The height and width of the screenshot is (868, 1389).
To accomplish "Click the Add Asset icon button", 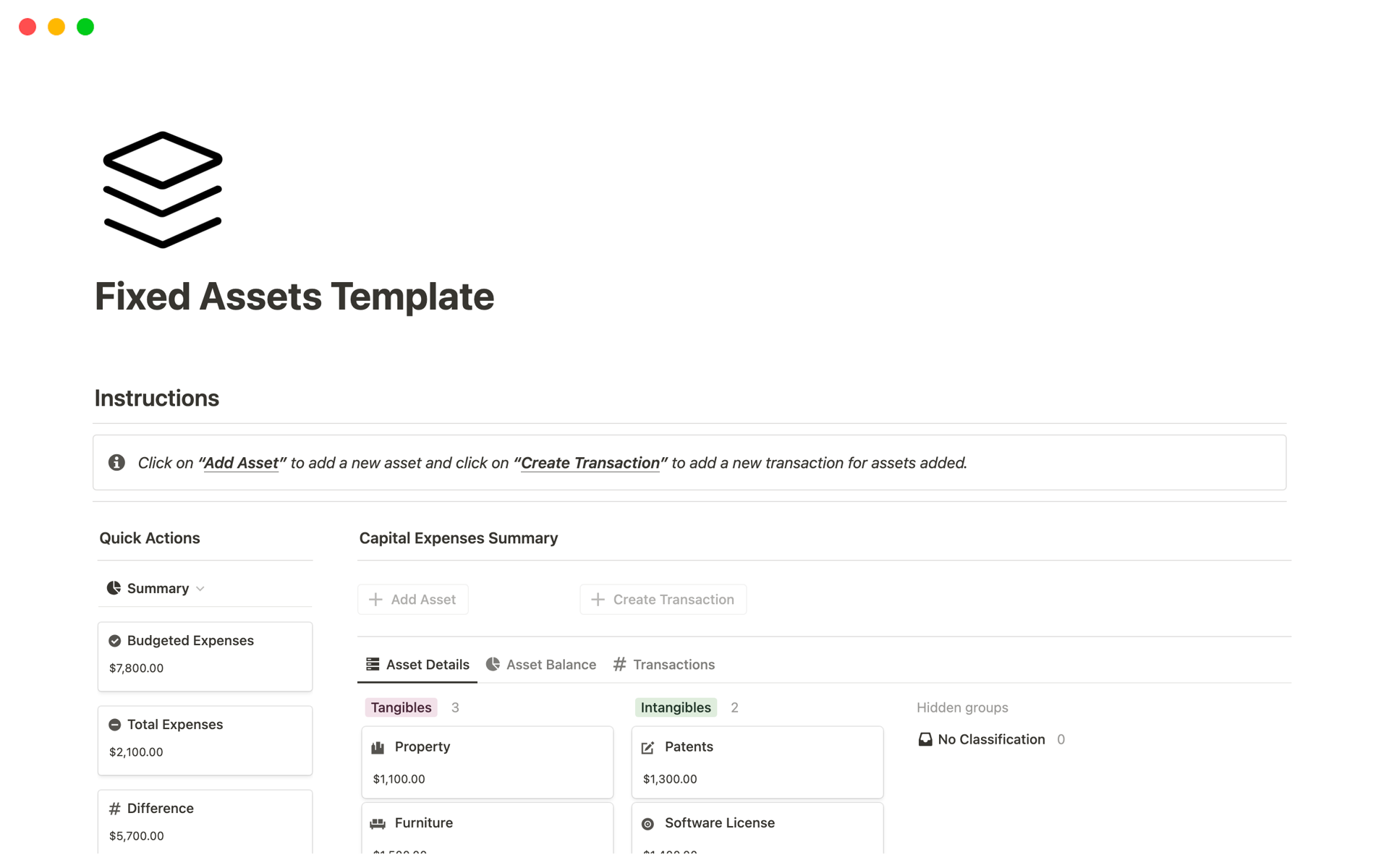I will click(x=376, y=599).
